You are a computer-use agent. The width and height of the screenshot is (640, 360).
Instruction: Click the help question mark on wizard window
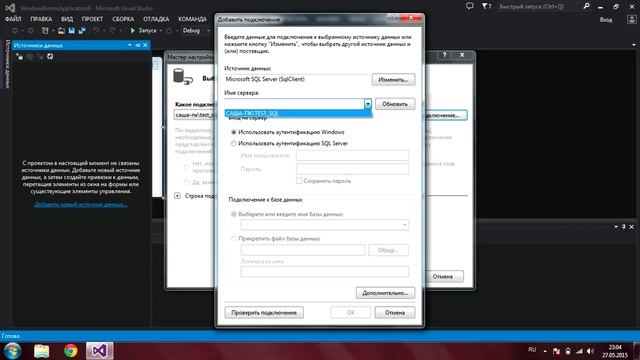point(444,55)
